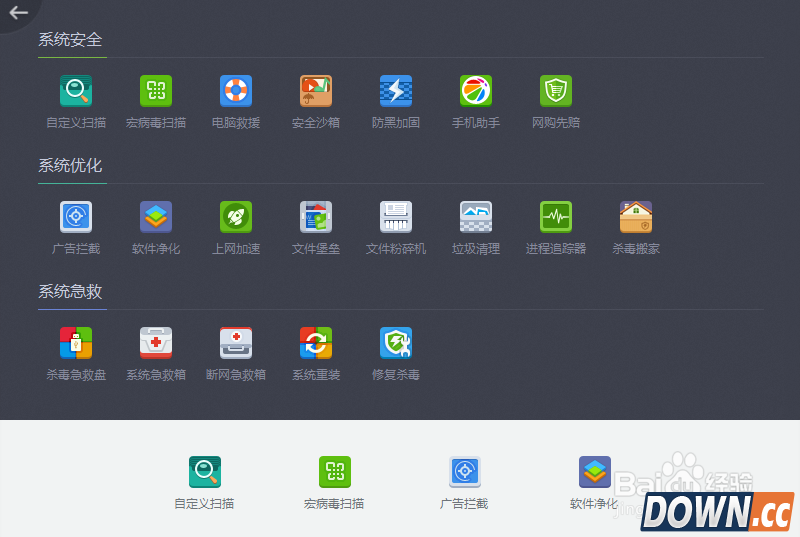Open 垃圾清理 cleanup tool

[x=476, y=217]
